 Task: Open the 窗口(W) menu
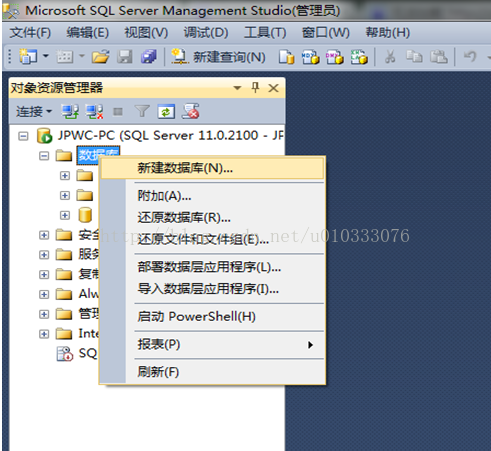point(326,33)
